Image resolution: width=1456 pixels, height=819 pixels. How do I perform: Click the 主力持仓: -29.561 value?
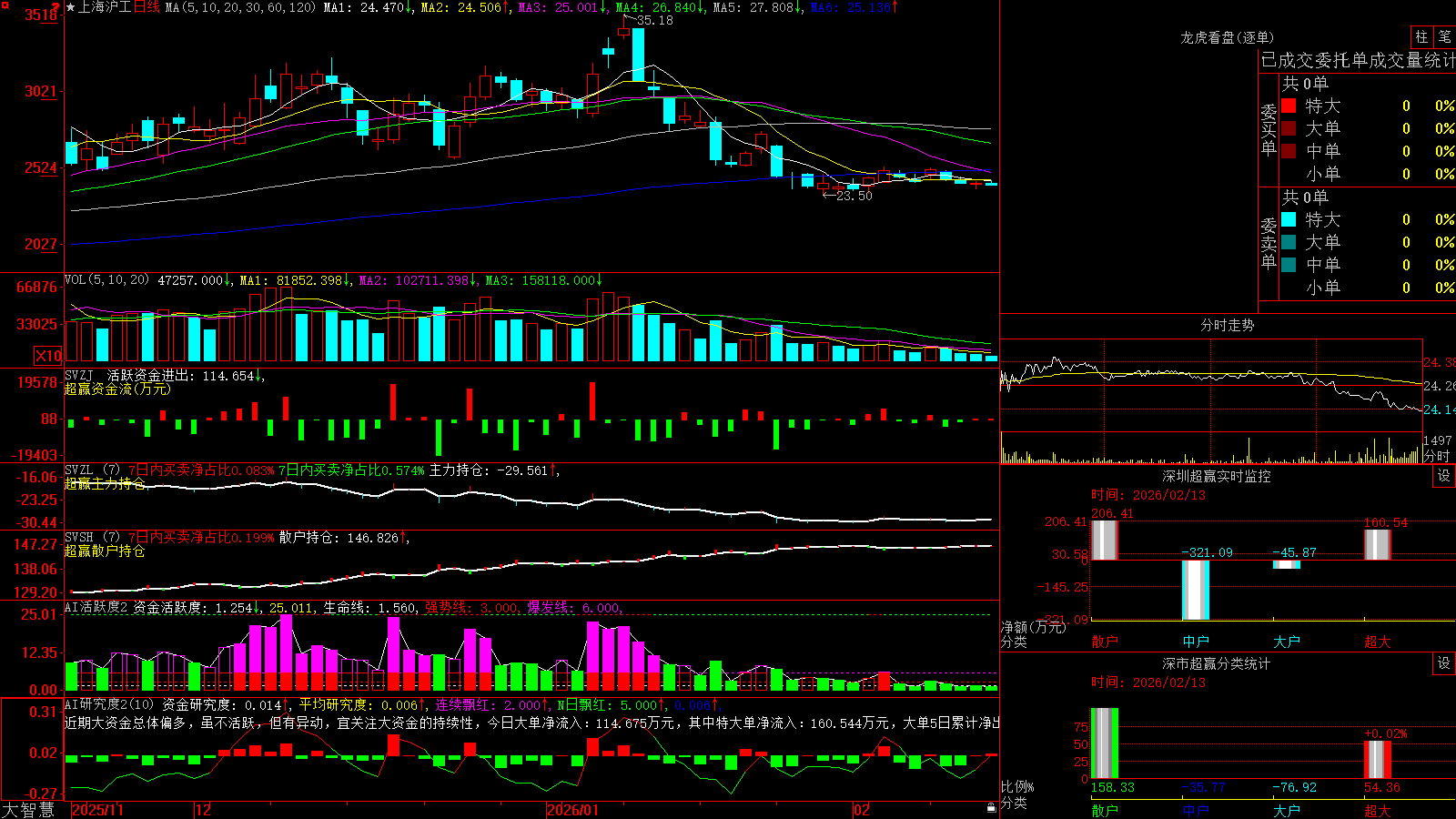click(x=494, y=470)
